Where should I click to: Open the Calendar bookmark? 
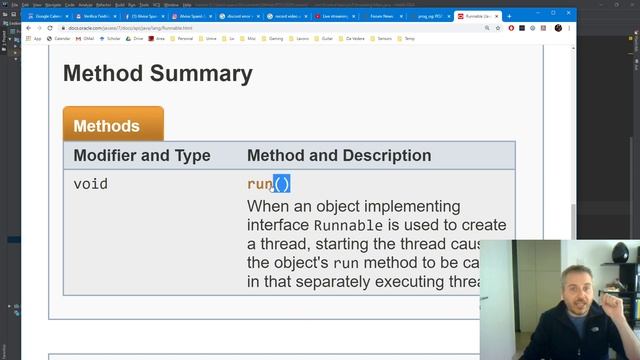click(59, 39)
